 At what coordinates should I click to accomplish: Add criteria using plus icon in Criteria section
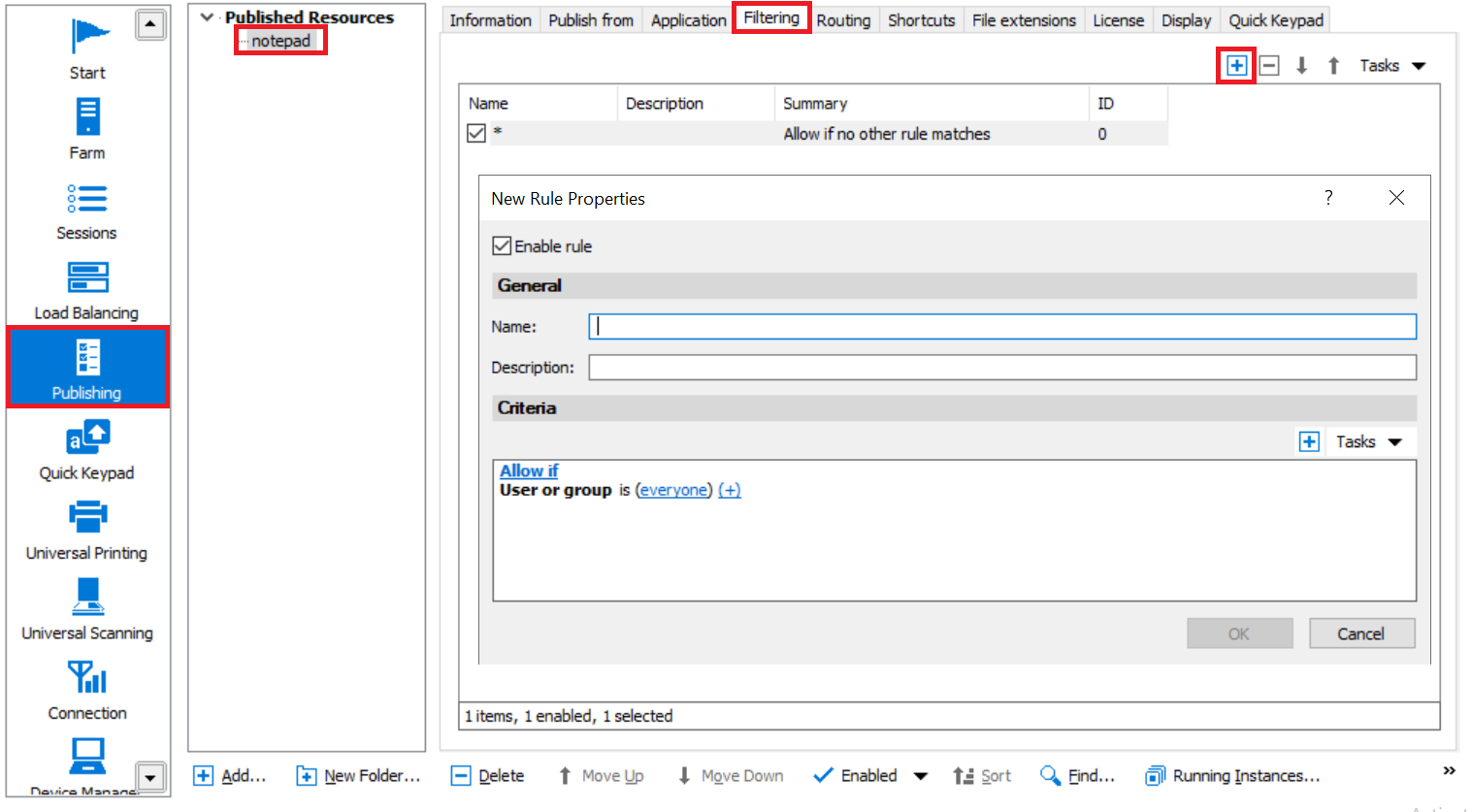click(1309, 442)
